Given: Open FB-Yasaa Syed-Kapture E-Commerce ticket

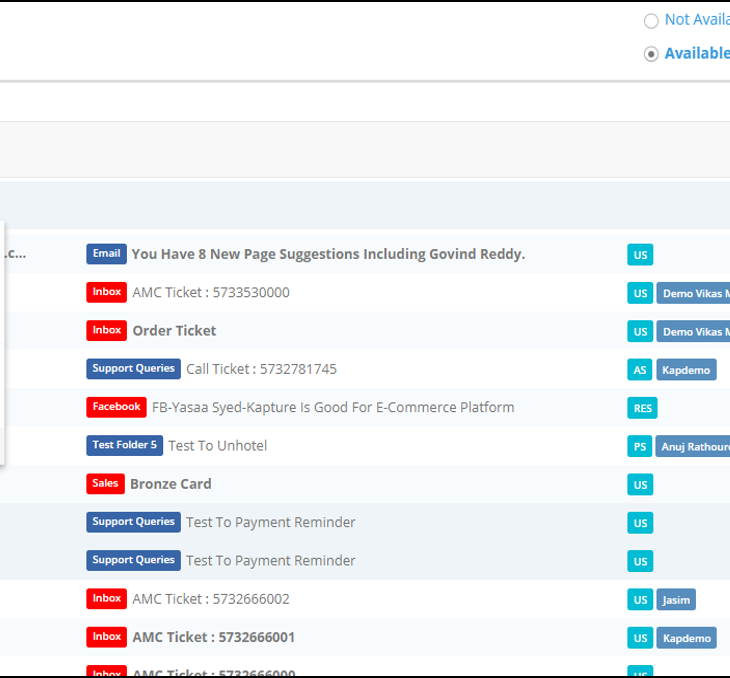Looking at the screenshot, I should pyautogui.click(x=333, y=407).
